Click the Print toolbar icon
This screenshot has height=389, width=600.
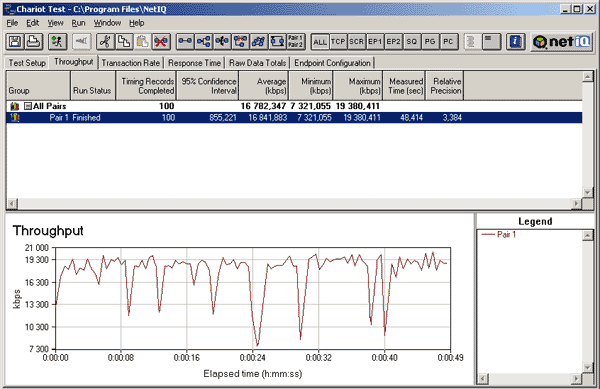(34, 41)
